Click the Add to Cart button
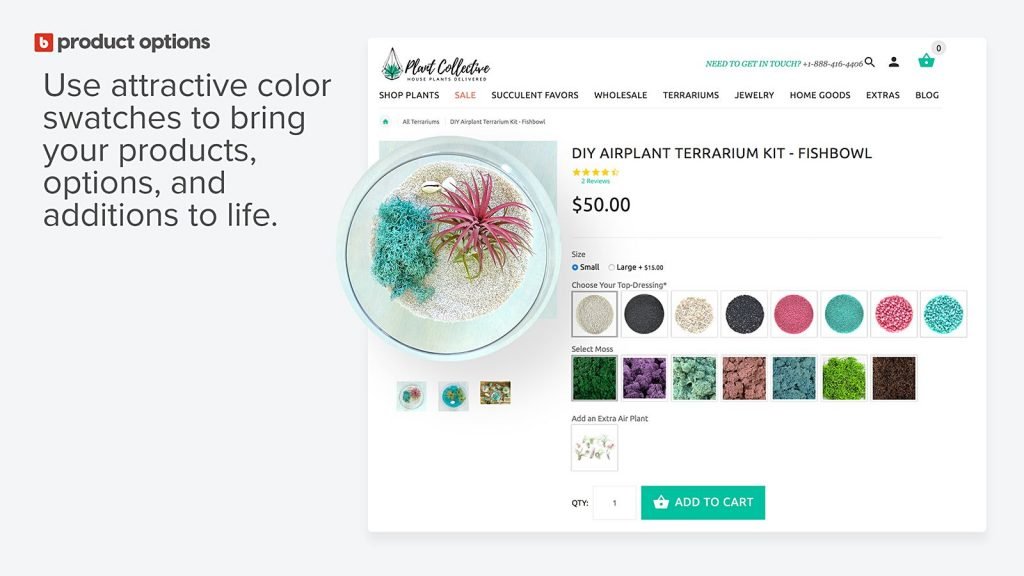Image resolution: width=1024 pixels, height=576 pixels. [x=703, y=502]
